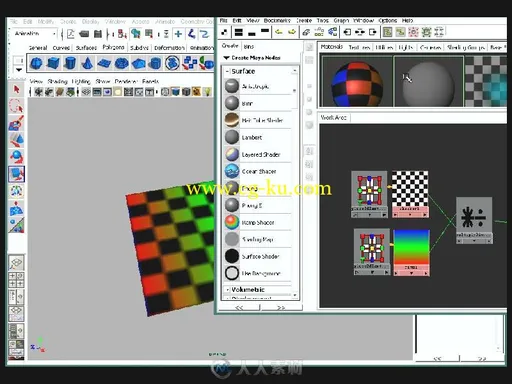The height and width of the screenshot is (384, 512).
Task: Select the lasso tool in the toolbox
Action: coord(16,106)
